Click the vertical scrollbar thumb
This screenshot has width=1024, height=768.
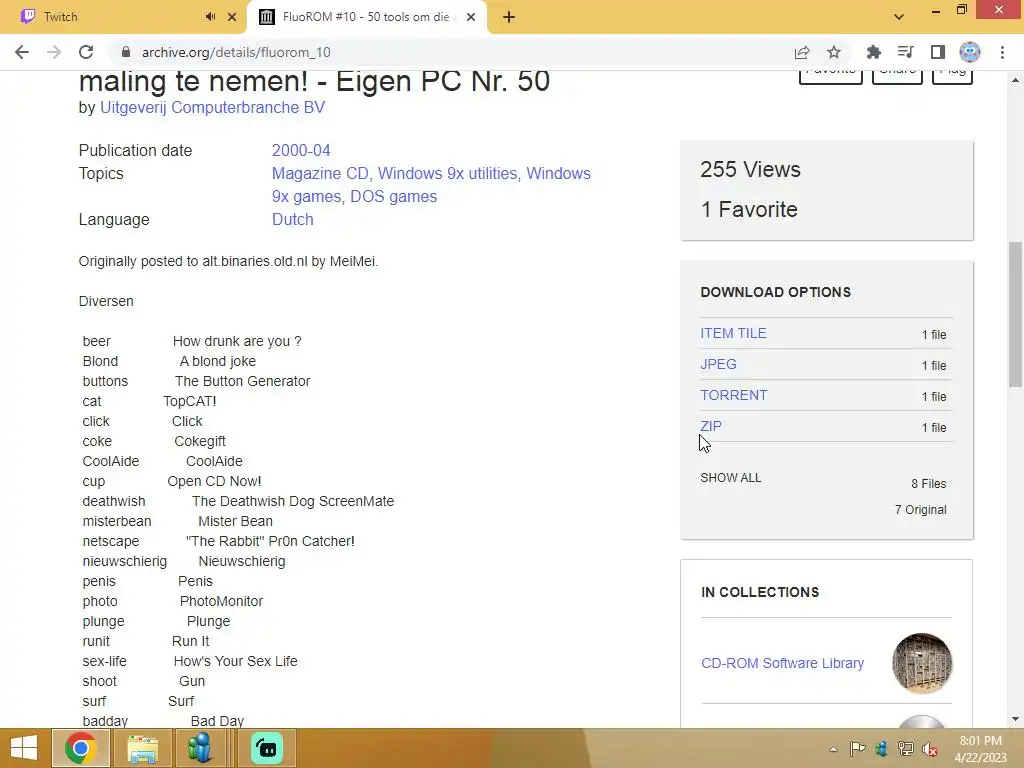[x=1015, y=313]
